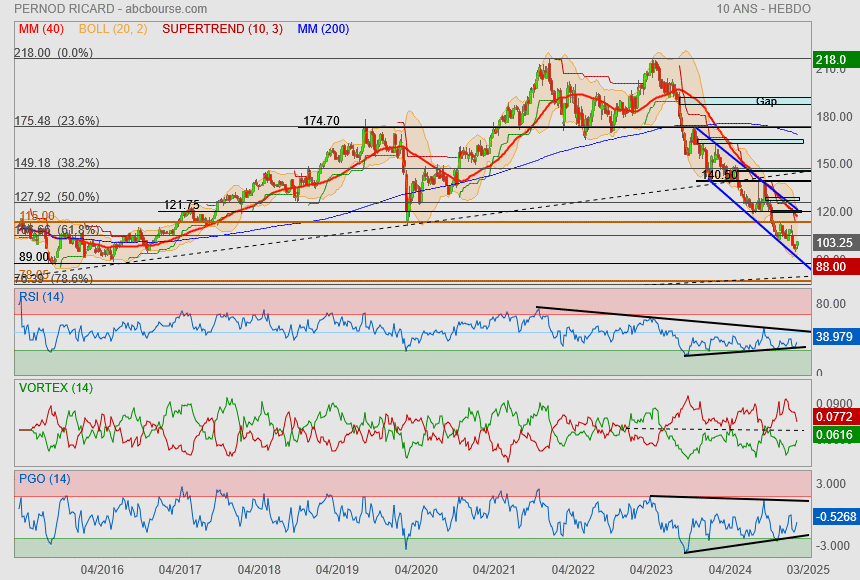The image size is (860, 580).
Task: Click the blue 38.979 RSI value tag
Action: tap(835, 336)
